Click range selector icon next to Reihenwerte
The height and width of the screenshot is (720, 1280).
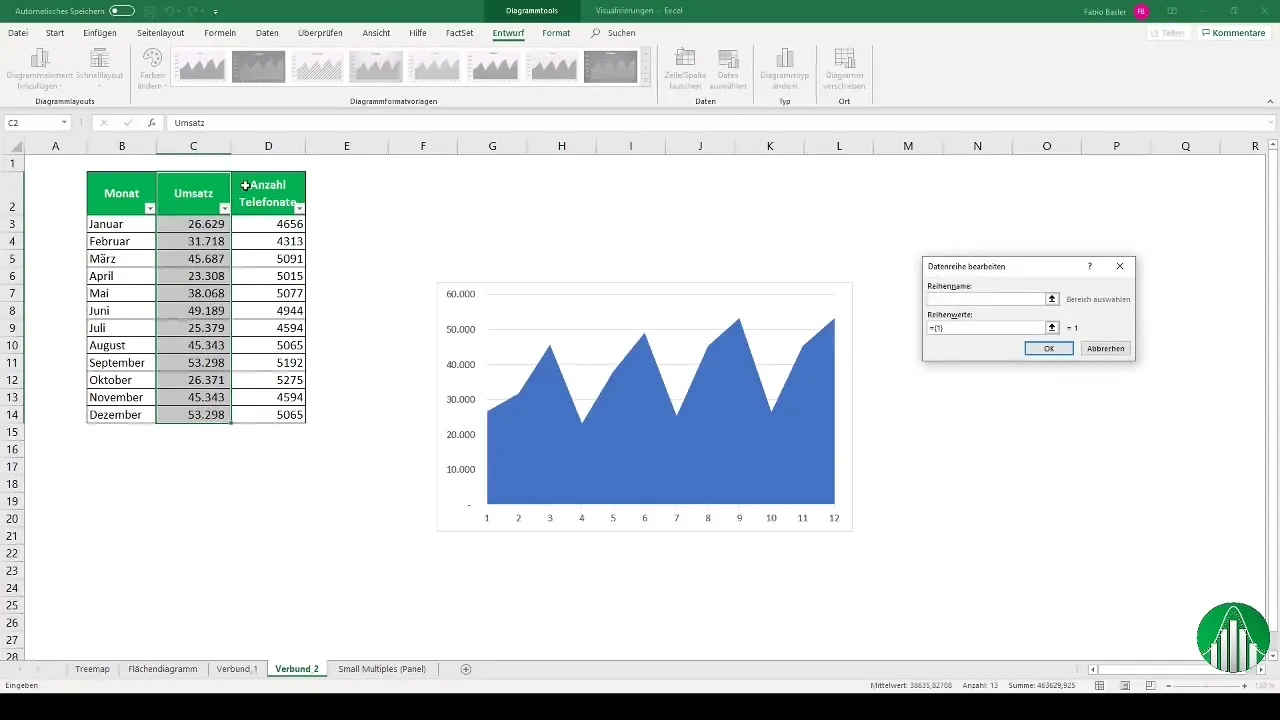click(x=1052, y=328)
